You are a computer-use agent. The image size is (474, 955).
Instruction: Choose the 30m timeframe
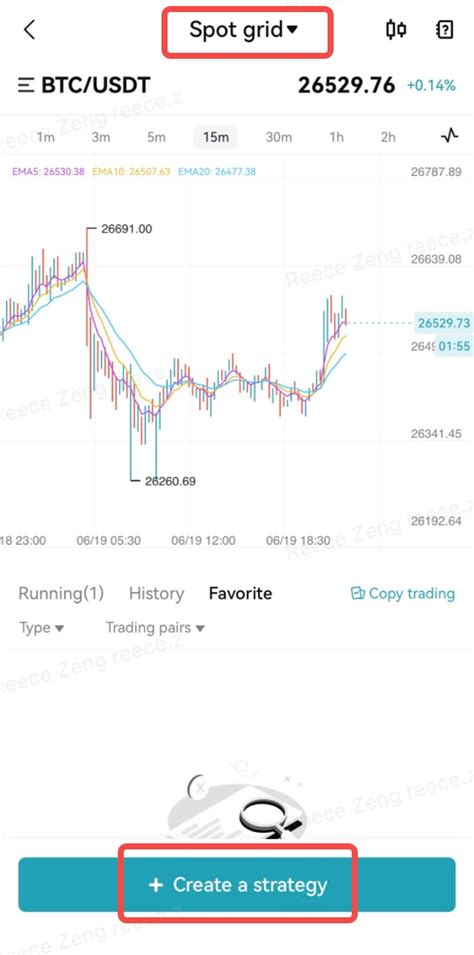click(278, 137)
